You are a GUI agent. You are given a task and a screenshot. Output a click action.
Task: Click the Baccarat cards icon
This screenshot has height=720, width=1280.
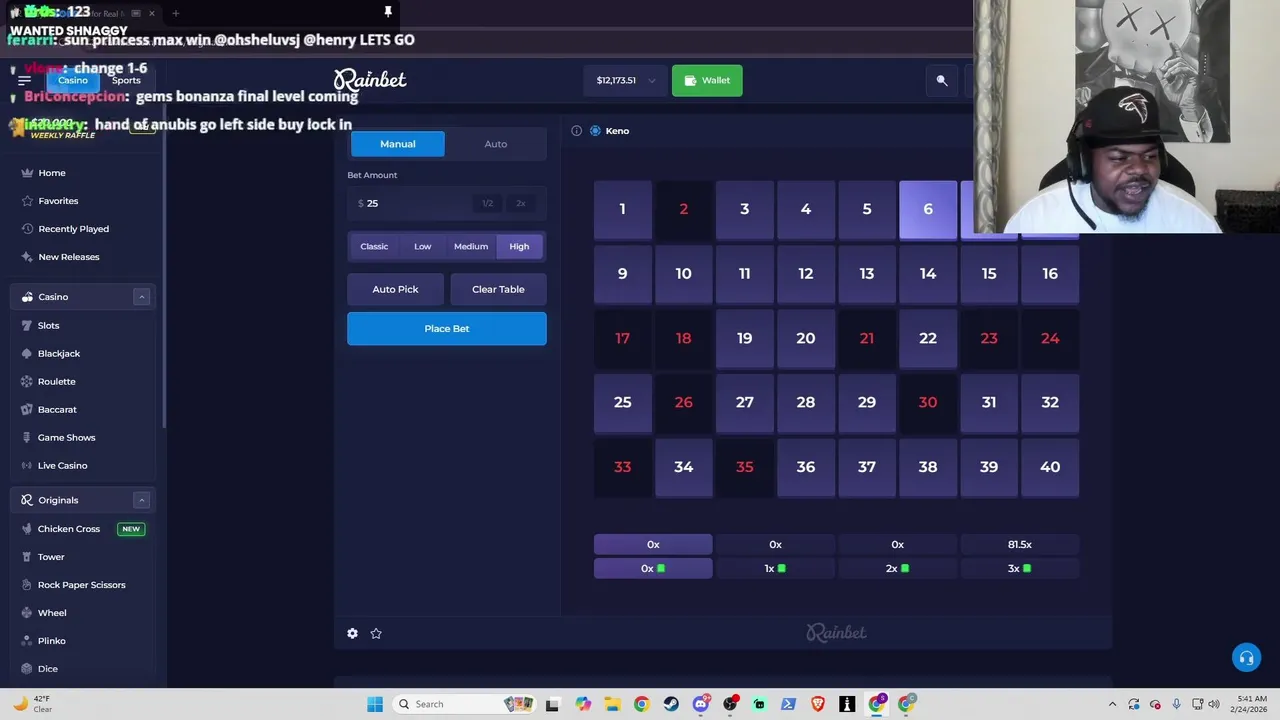[x=27, y=409]
